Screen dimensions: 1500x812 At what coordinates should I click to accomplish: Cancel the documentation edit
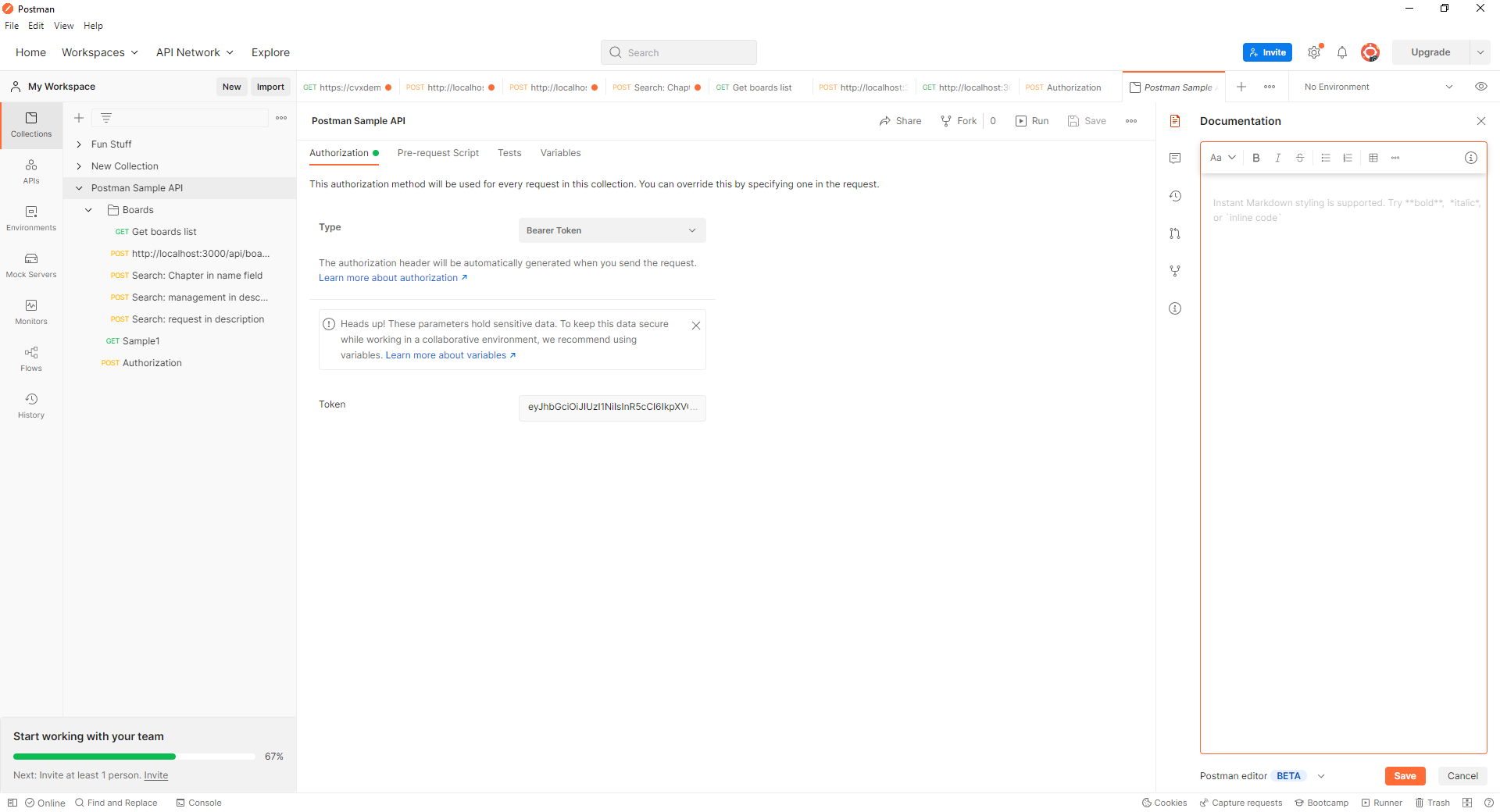tap(1462, 776)
